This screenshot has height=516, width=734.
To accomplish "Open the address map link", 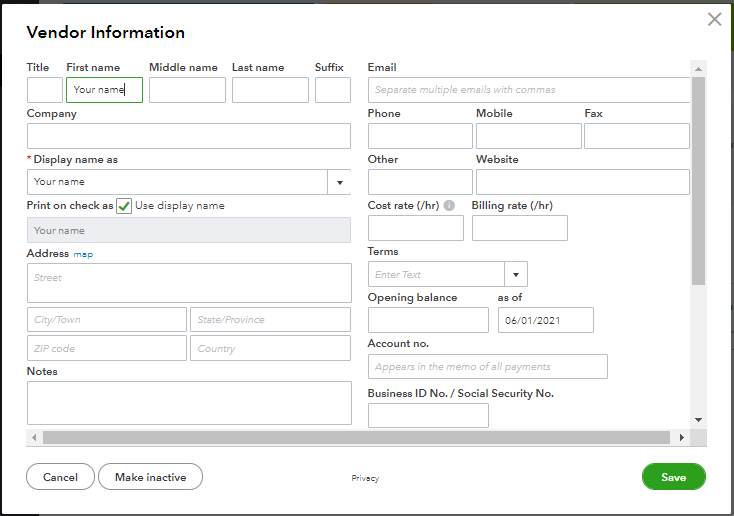I will click(83, 254).
